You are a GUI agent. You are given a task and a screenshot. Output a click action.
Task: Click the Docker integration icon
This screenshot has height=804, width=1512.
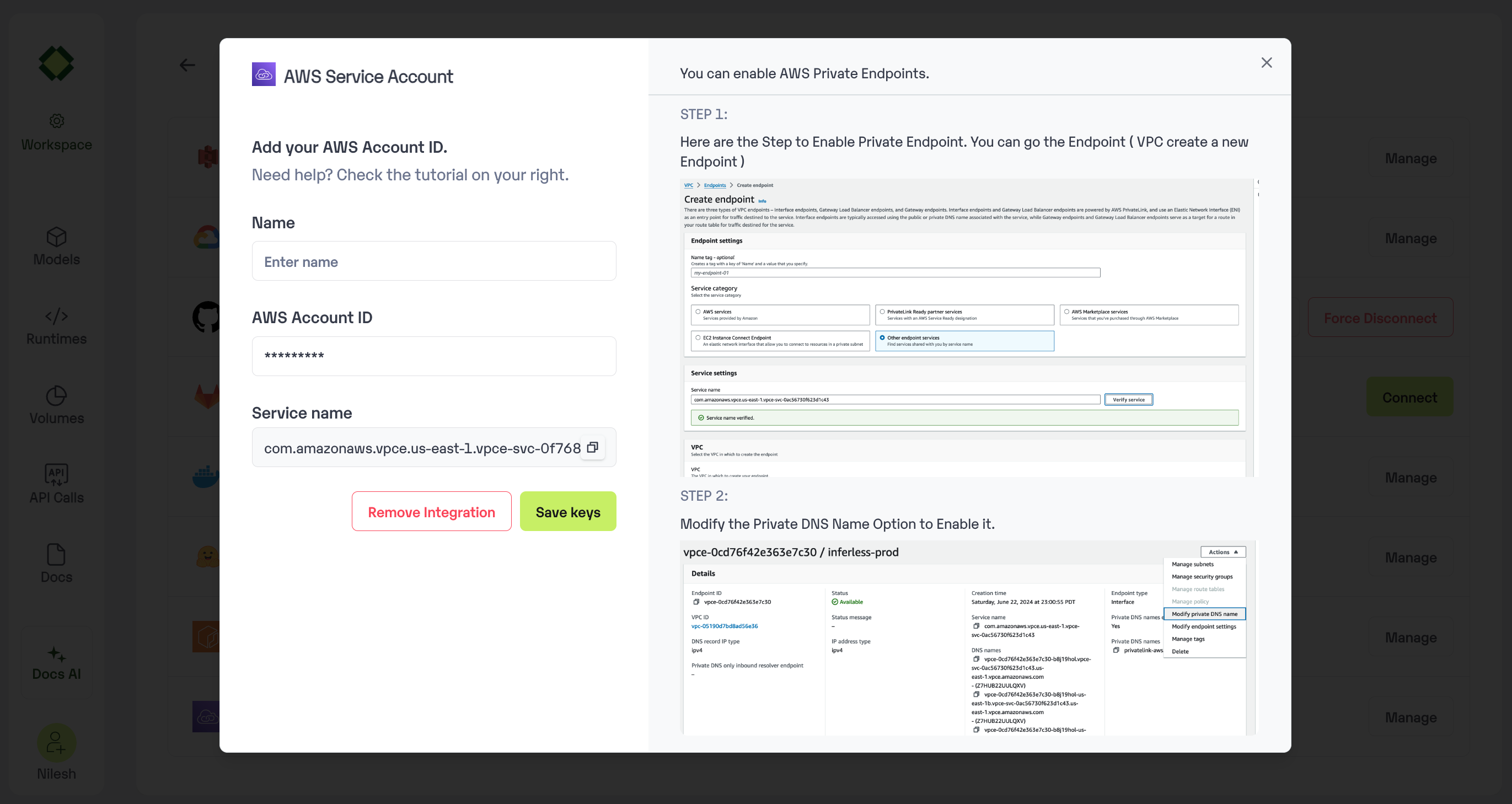pyautogui.click(x=206, y=476)
